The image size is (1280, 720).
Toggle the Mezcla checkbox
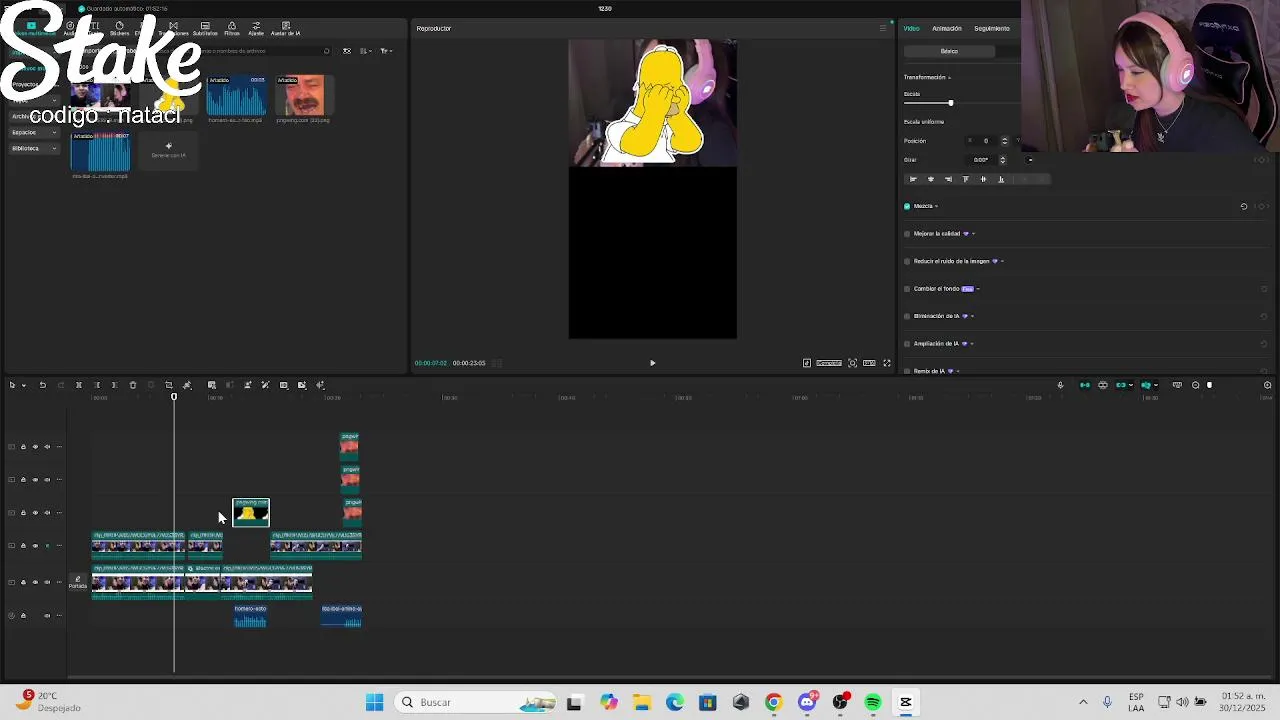click(907, 206)
